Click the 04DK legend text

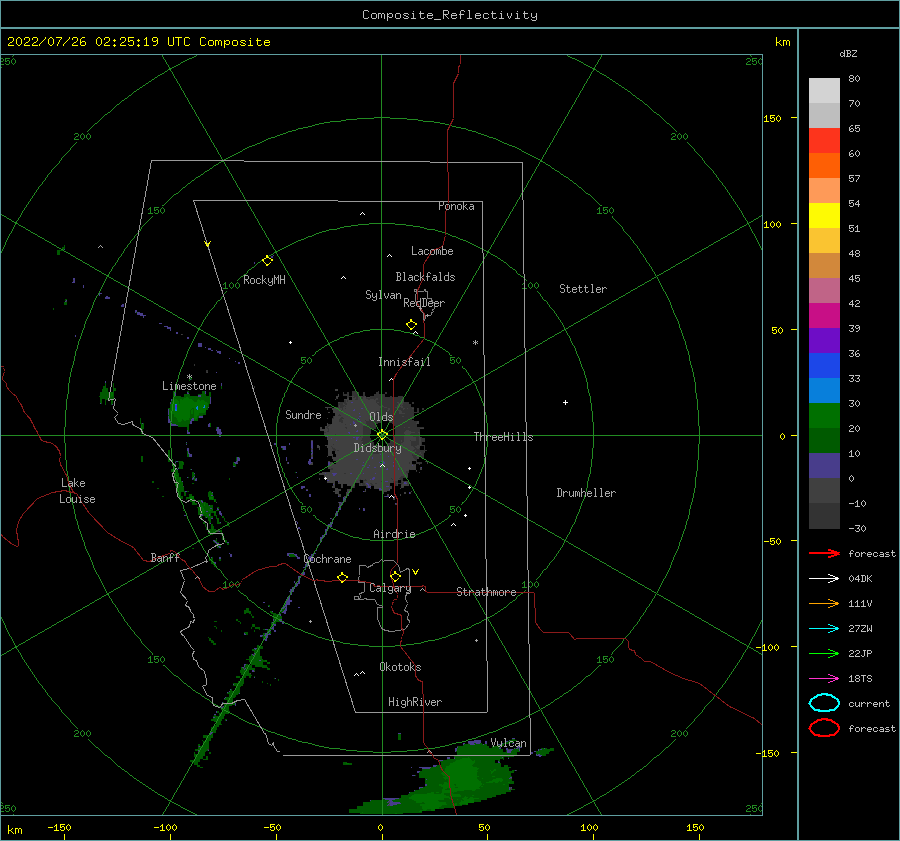pyautogui.click(x=860, y=579)
